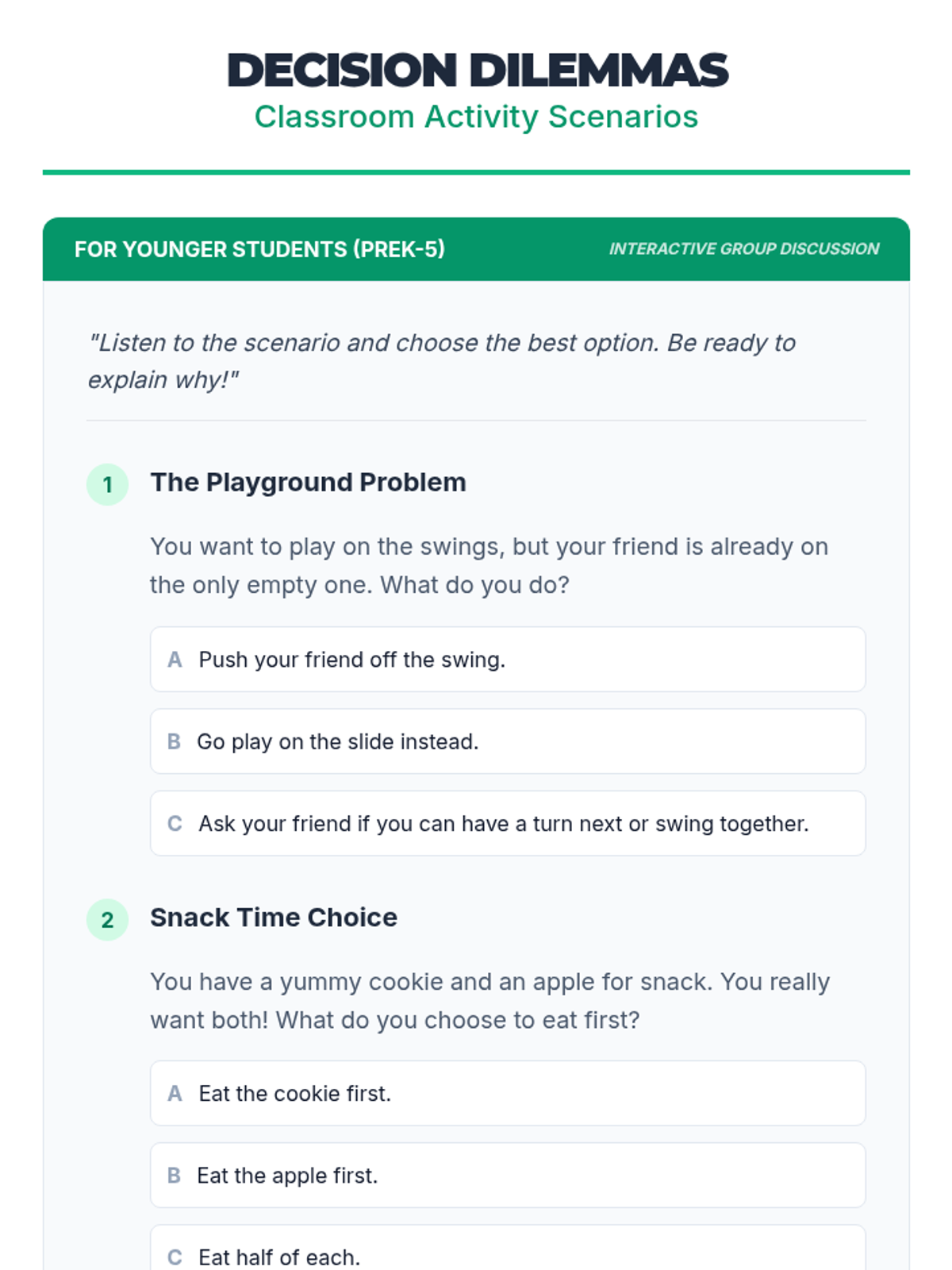Pick the 'Eat half of each' option
Image resolution: width=952 pixels, height=1270 pixels.
(508, 1256)
